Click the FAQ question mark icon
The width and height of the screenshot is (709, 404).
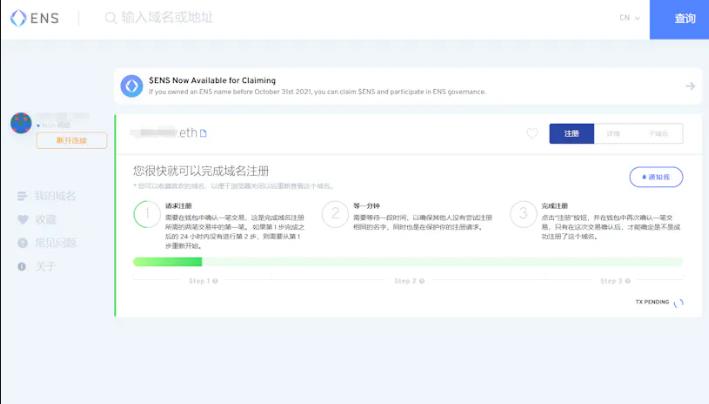23,243
